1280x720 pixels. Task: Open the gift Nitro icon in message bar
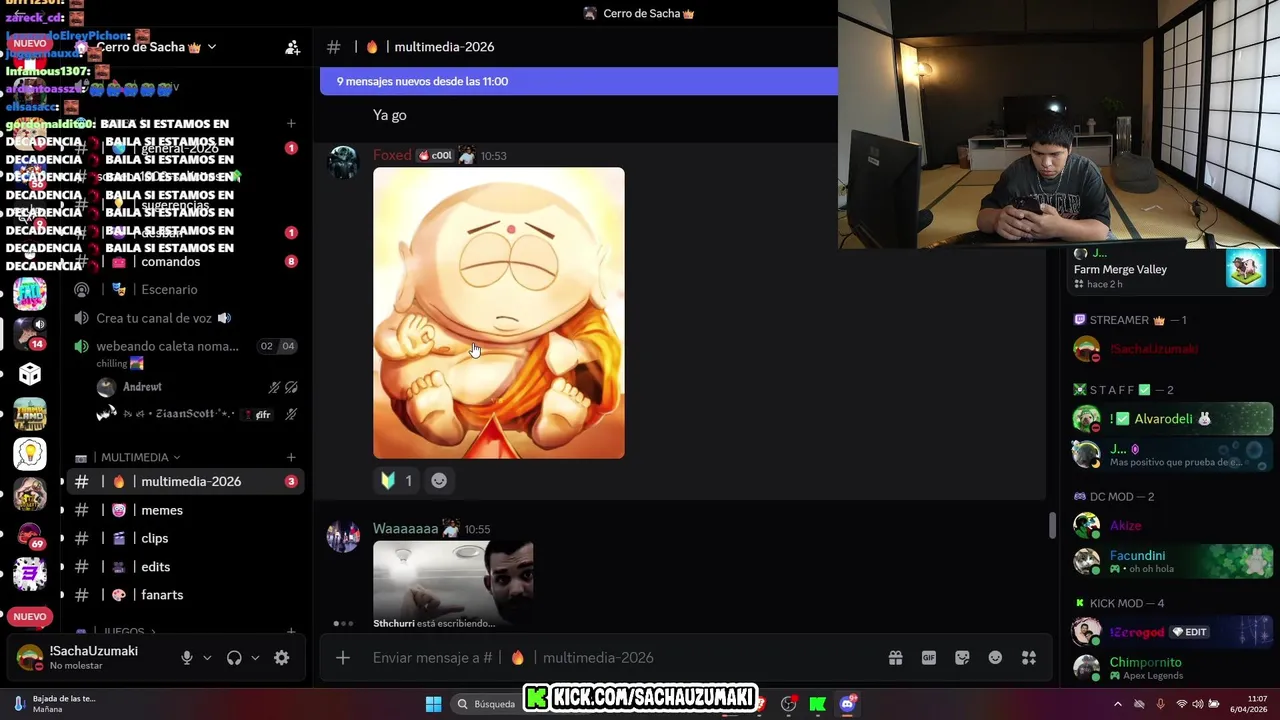(x=895, y=657)
